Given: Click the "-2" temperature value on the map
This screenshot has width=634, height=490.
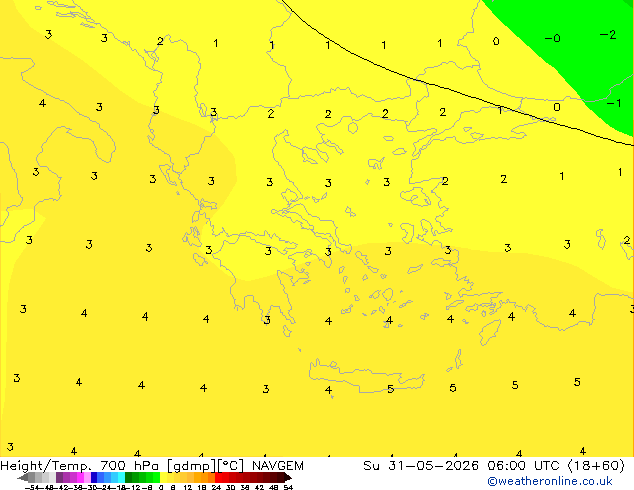Looking at the screenshot, I should point(608,35).
